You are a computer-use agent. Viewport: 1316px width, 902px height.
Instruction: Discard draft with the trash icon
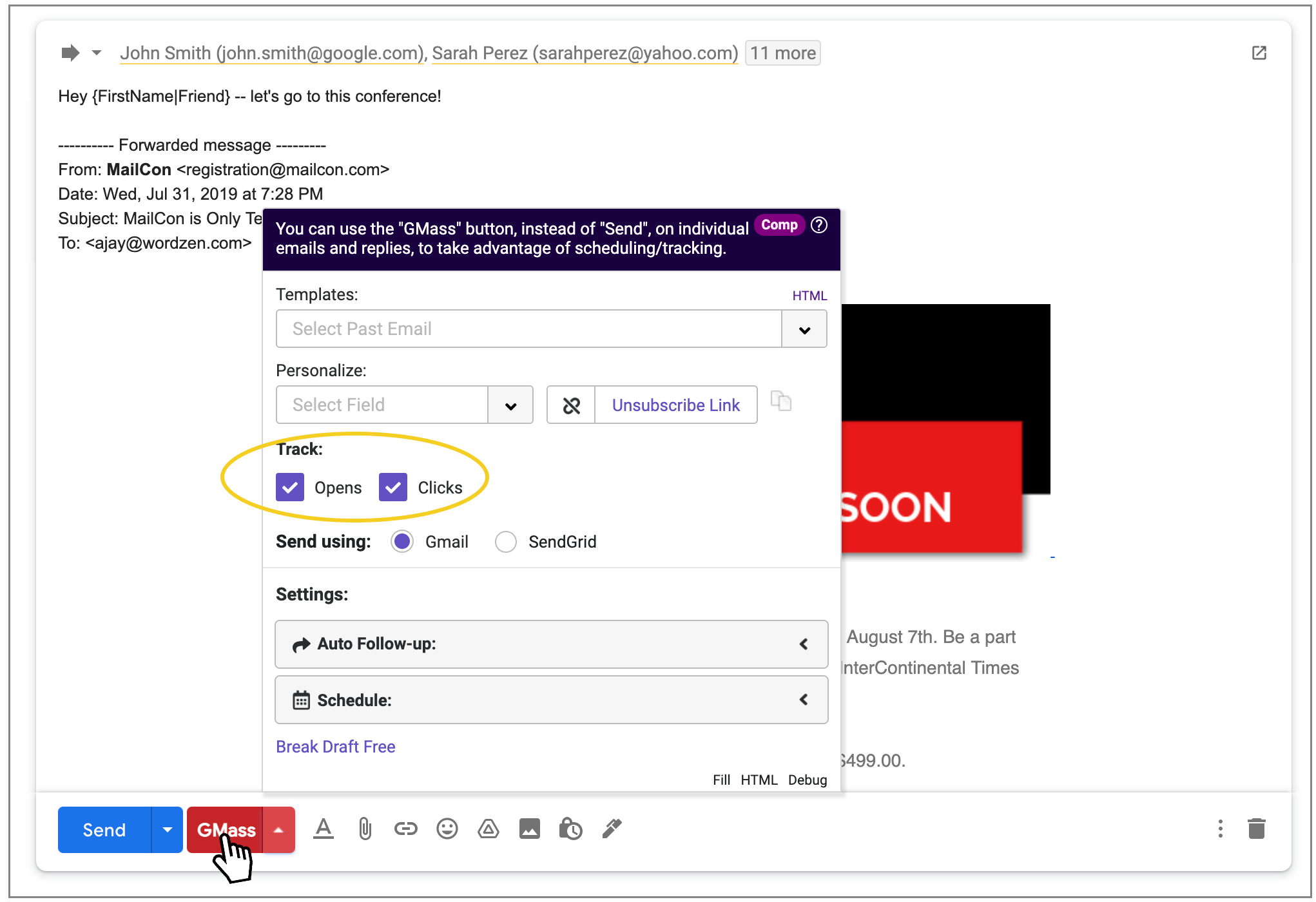tap(1257, 829)
